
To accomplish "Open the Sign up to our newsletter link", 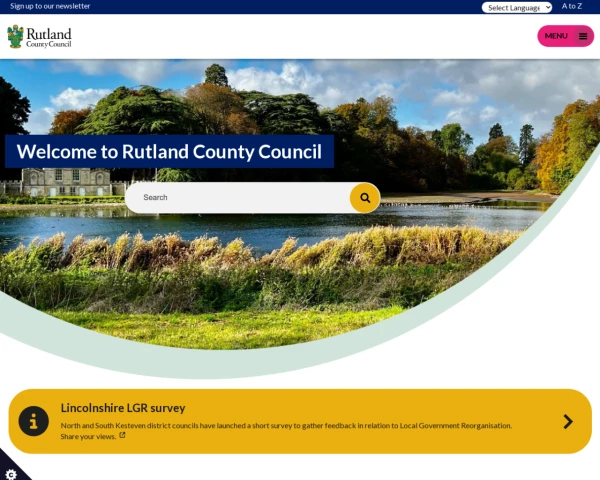I will click(50, 6).
